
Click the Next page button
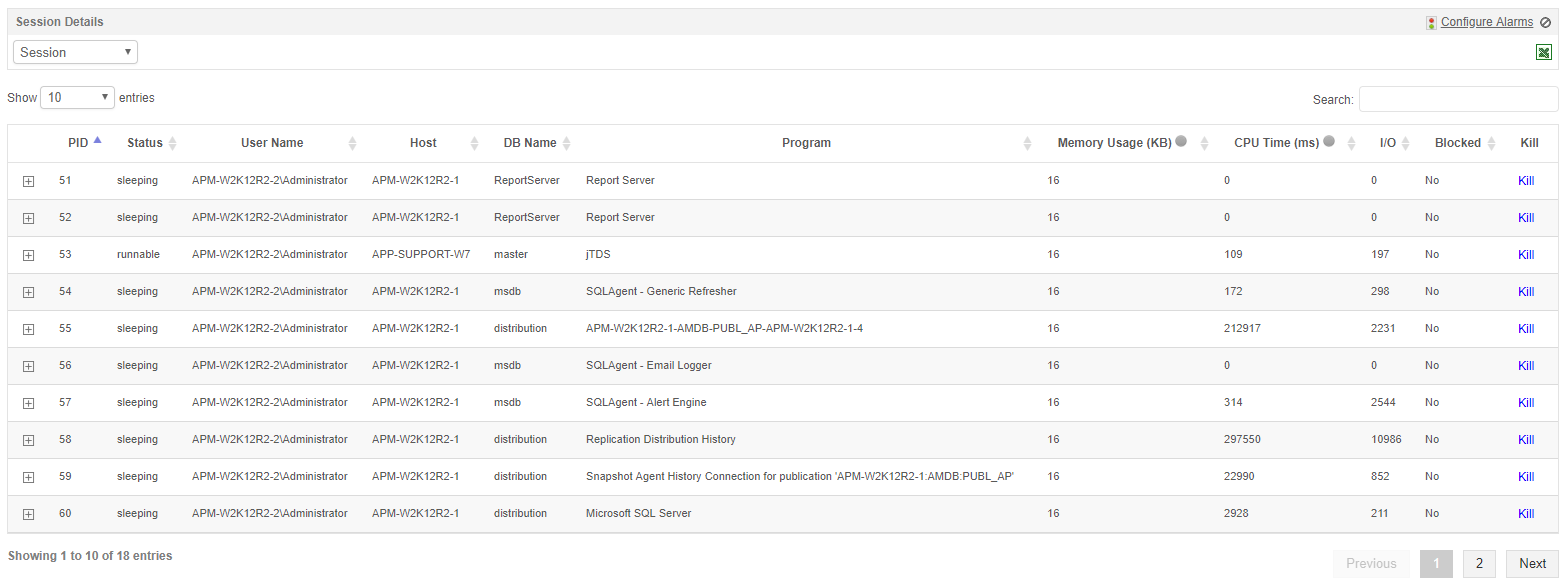(x=1532, y=563)
